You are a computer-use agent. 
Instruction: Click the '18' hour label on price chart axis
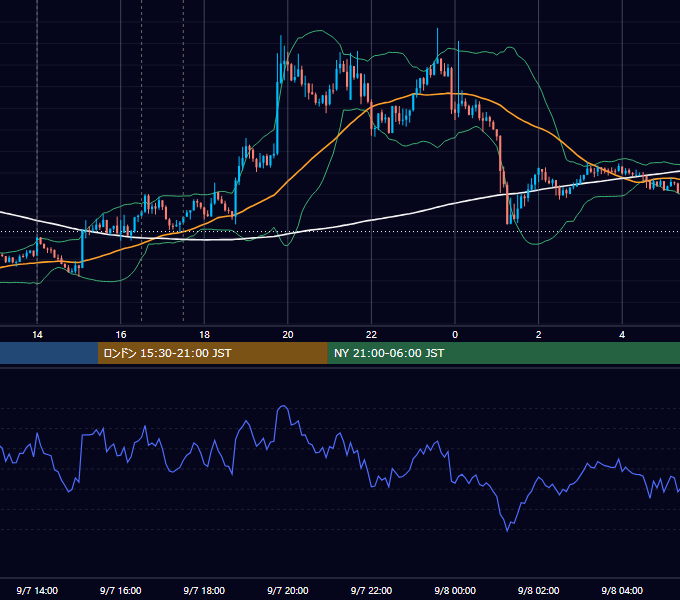click(204, 335)
